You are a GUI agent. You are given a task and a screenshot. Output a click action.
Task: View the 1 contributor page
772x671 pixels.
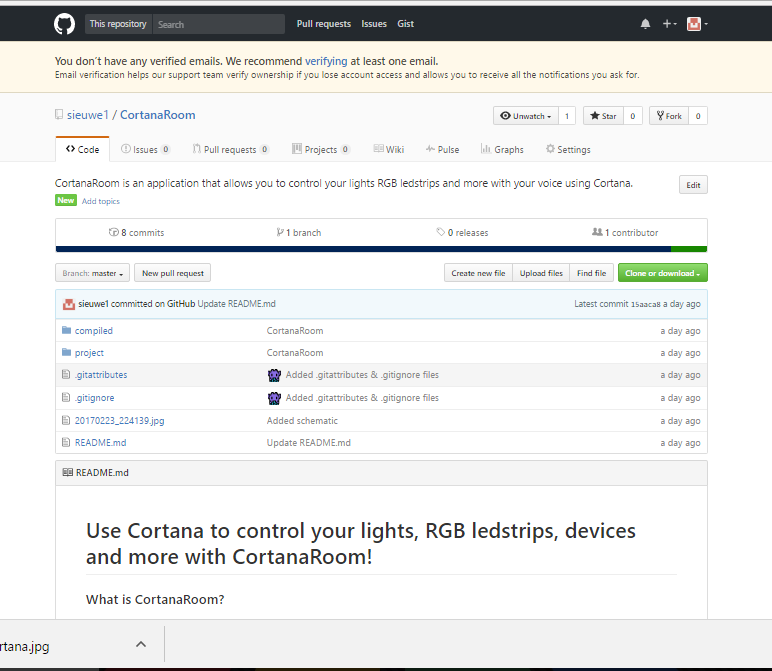pos(625,232)
